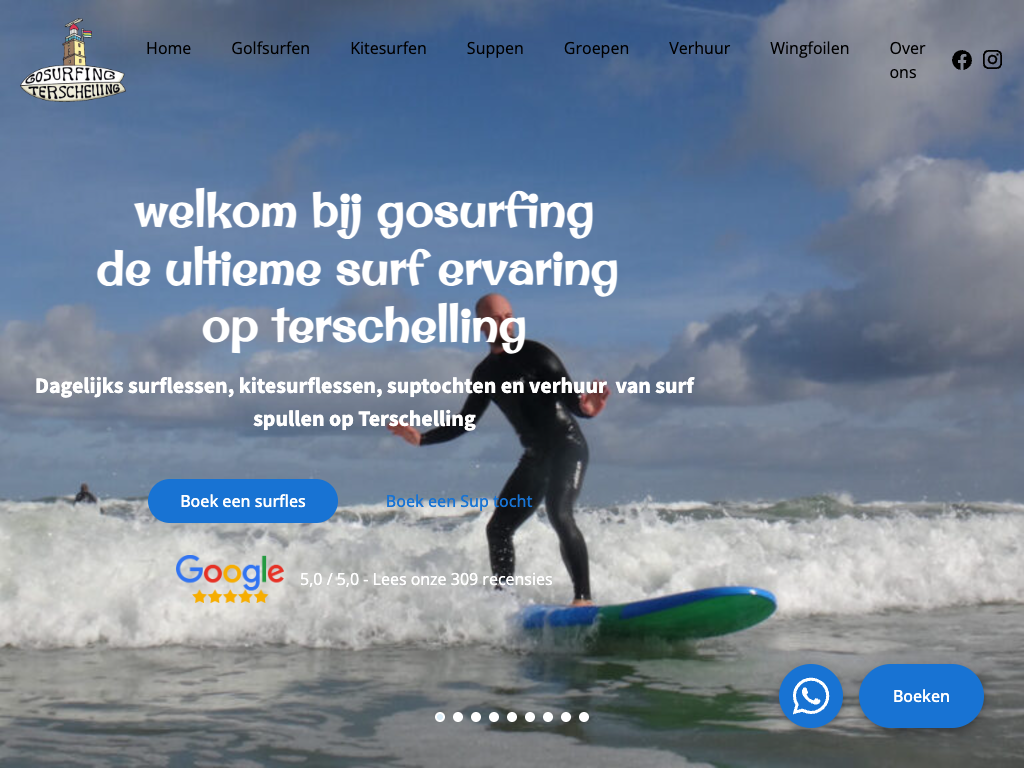The width and height of the screenshot is (1024, 768).
Task: Open the Instagram icon link
Action: (x=992, y=59)
